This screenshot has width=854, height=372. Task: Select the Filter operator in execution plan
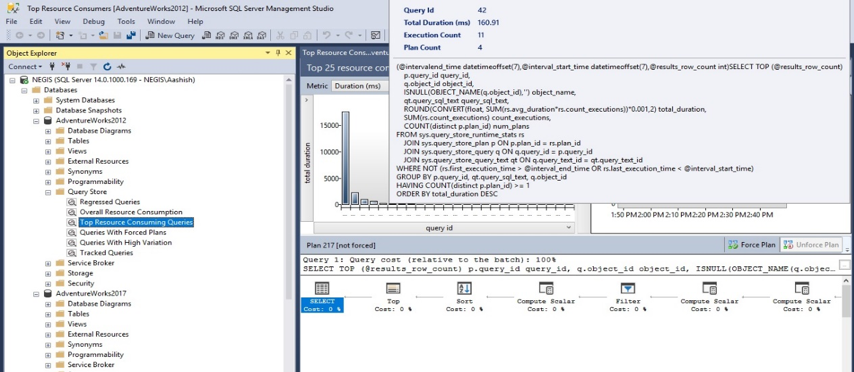tap(627, 297)
